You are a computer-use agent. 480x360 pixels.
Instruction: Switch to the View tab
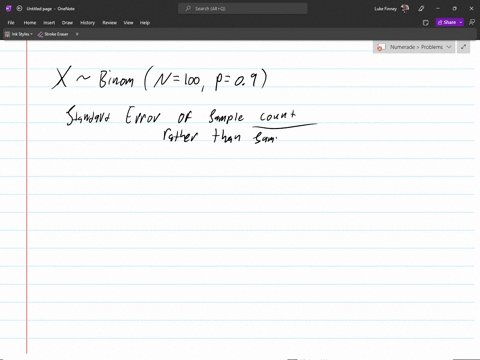click(128, 23)
